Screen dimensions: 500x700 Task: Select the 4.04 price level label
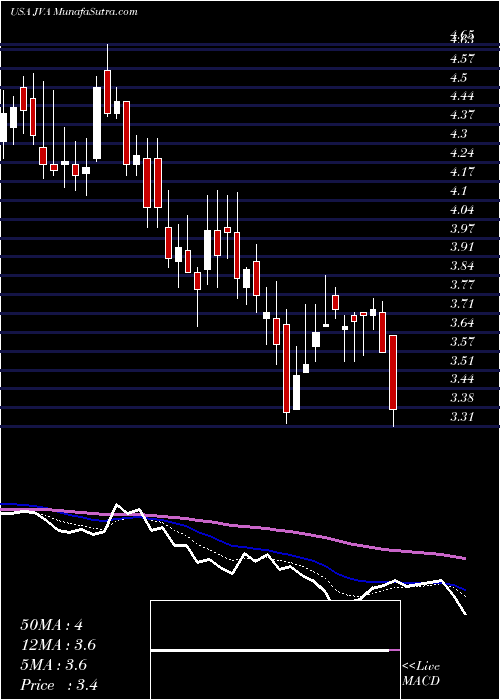[462, 209]
